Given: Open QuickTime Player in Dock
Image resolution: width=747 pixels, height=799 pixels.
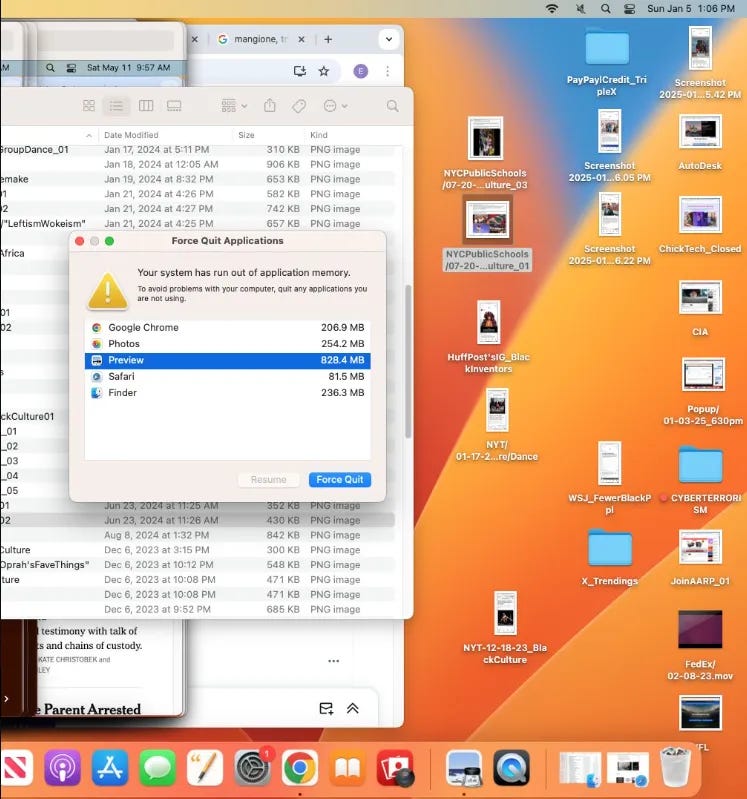Looking at the screenshot, I should [x=511, y=767].
